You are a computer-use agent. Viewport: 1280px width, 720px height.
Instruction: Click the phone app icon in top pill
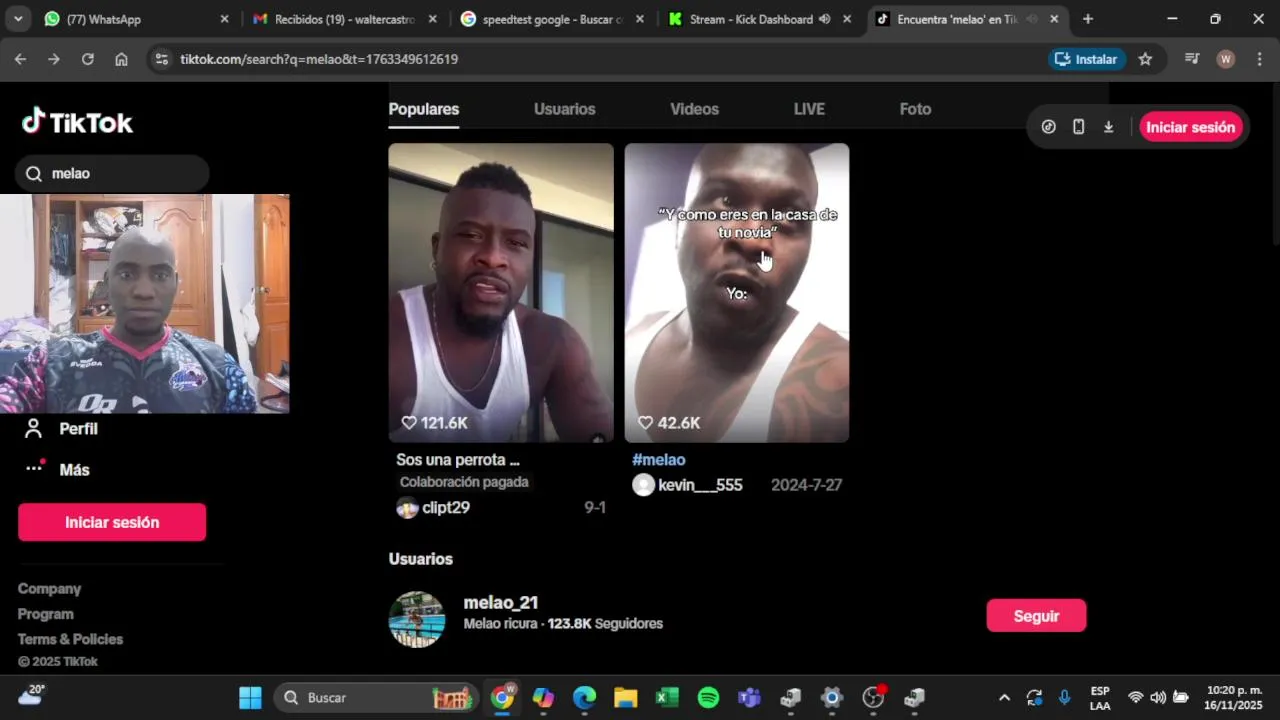pos(1078,127)
